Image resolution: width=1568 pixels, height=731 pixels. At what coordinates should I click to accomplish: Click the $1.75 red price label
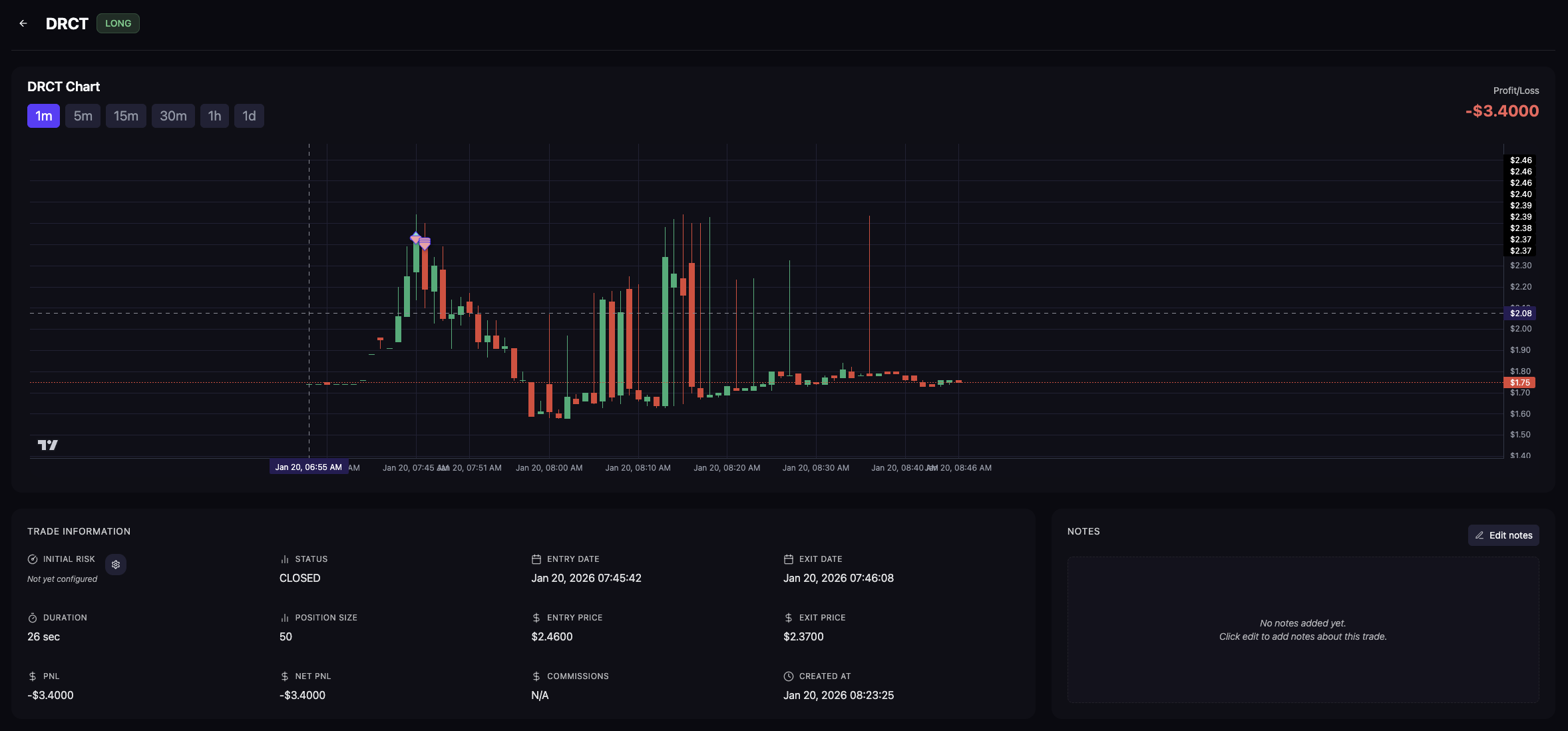tap(1519, 383)
